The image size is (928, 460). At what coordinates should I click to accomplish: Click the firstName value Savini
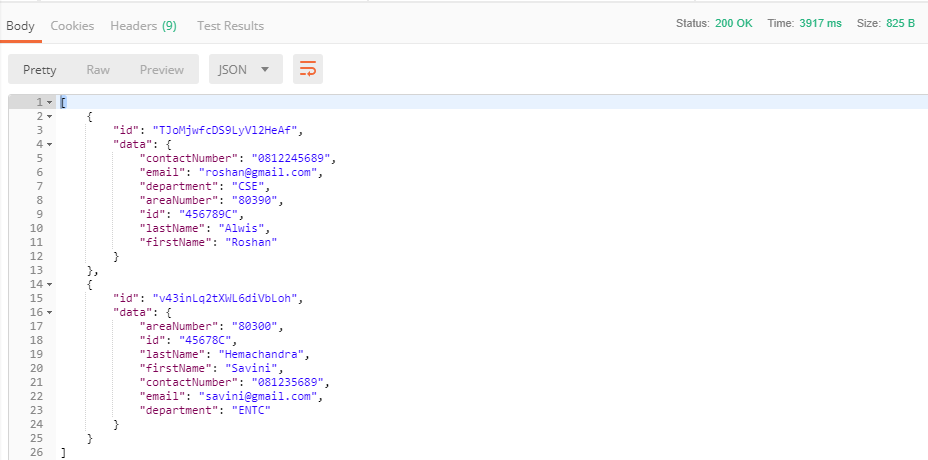pyautogui.click(x=251, y=368)
